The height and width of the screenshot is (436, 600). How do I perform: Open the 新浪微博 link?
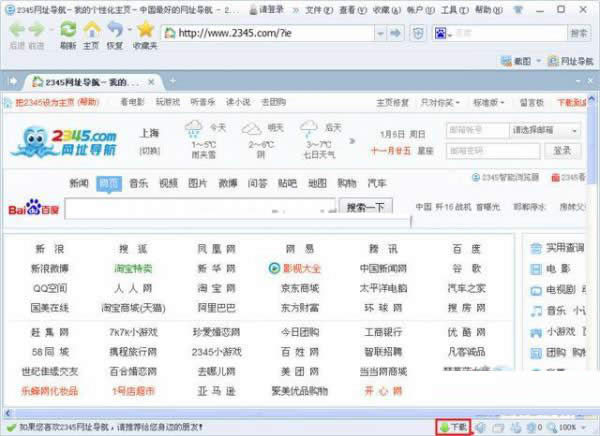50,268
